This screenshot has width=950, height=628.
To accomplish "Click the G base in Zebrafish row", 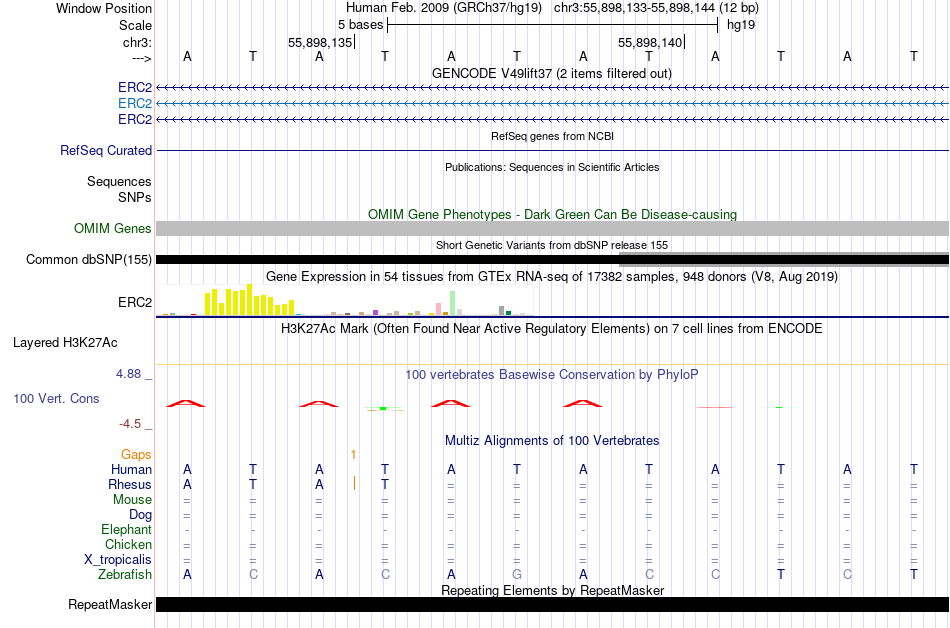I will 517,574.
